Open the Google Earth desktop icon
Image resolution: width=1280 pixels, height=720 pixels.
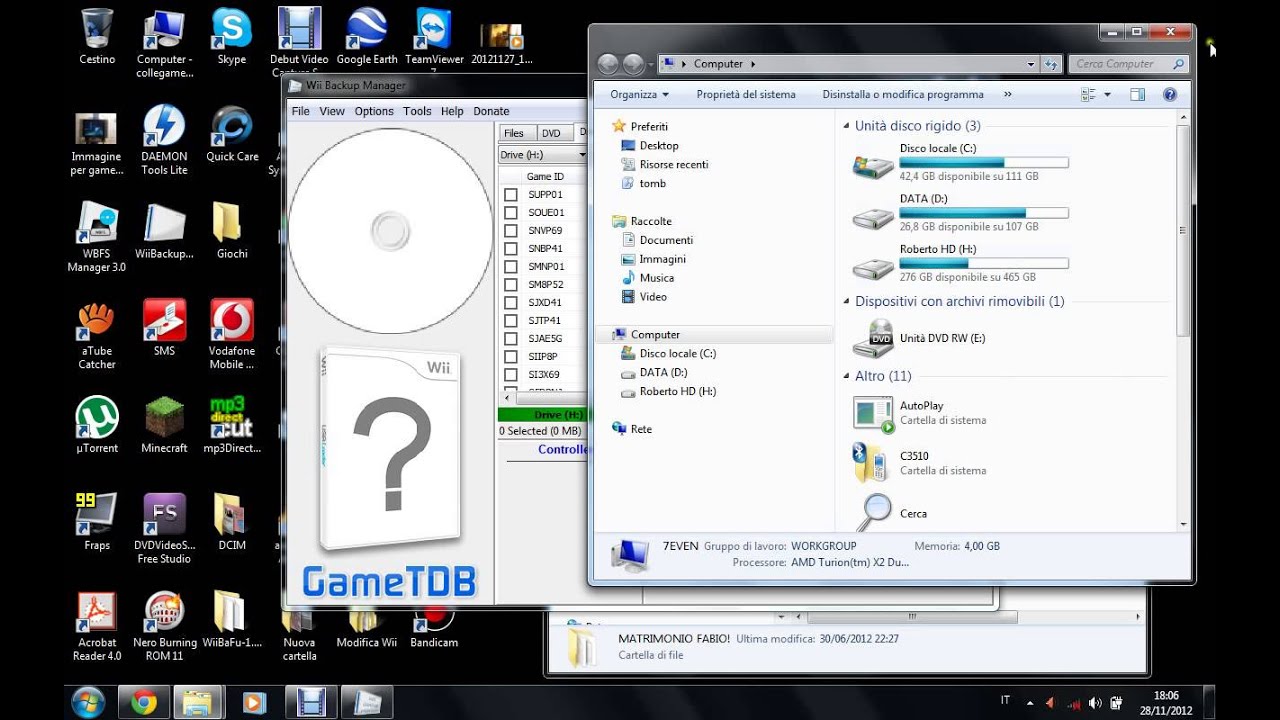[x=367, y=37]
